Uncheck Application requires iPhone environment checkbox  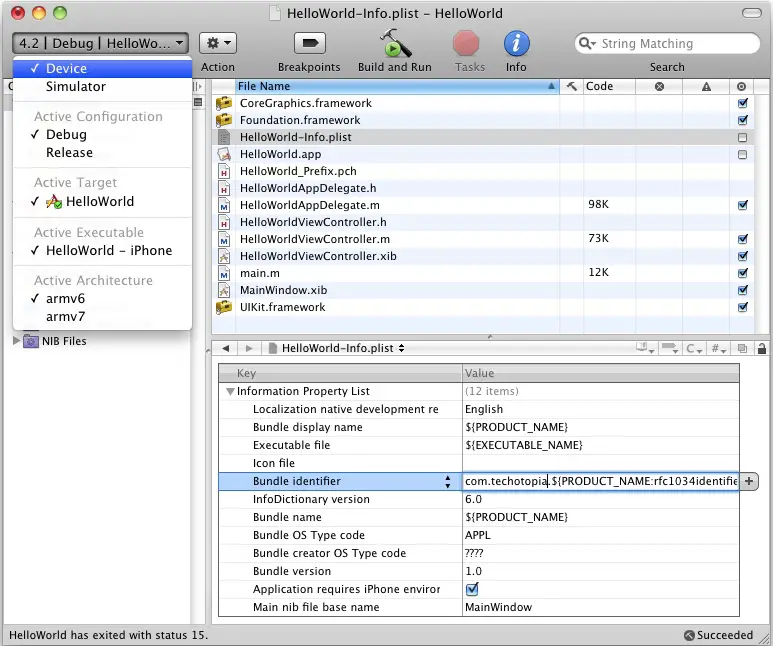pos(472,589)
